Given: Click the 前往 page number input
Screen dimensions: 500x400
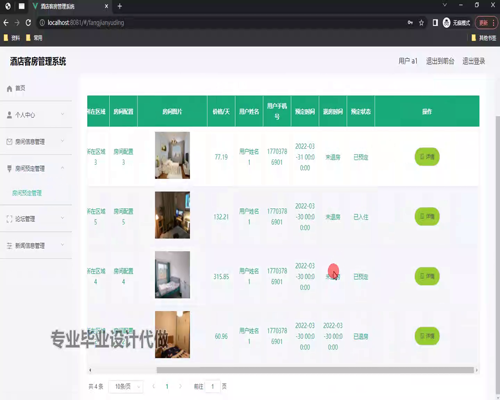Looking at the screenshot, I should coord(212,387).
